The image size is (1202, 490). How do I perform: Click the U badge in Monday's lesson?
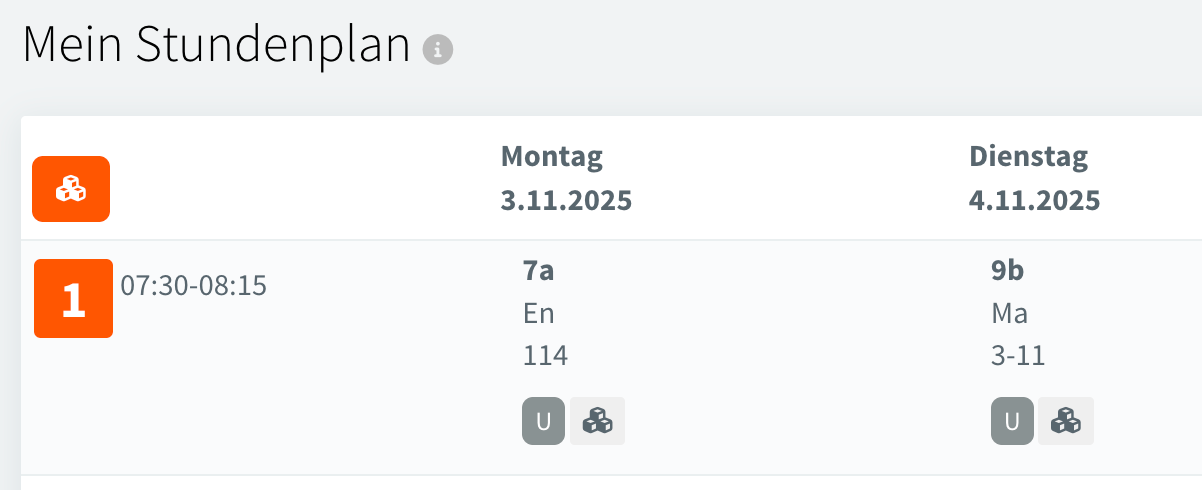(543, 421)
